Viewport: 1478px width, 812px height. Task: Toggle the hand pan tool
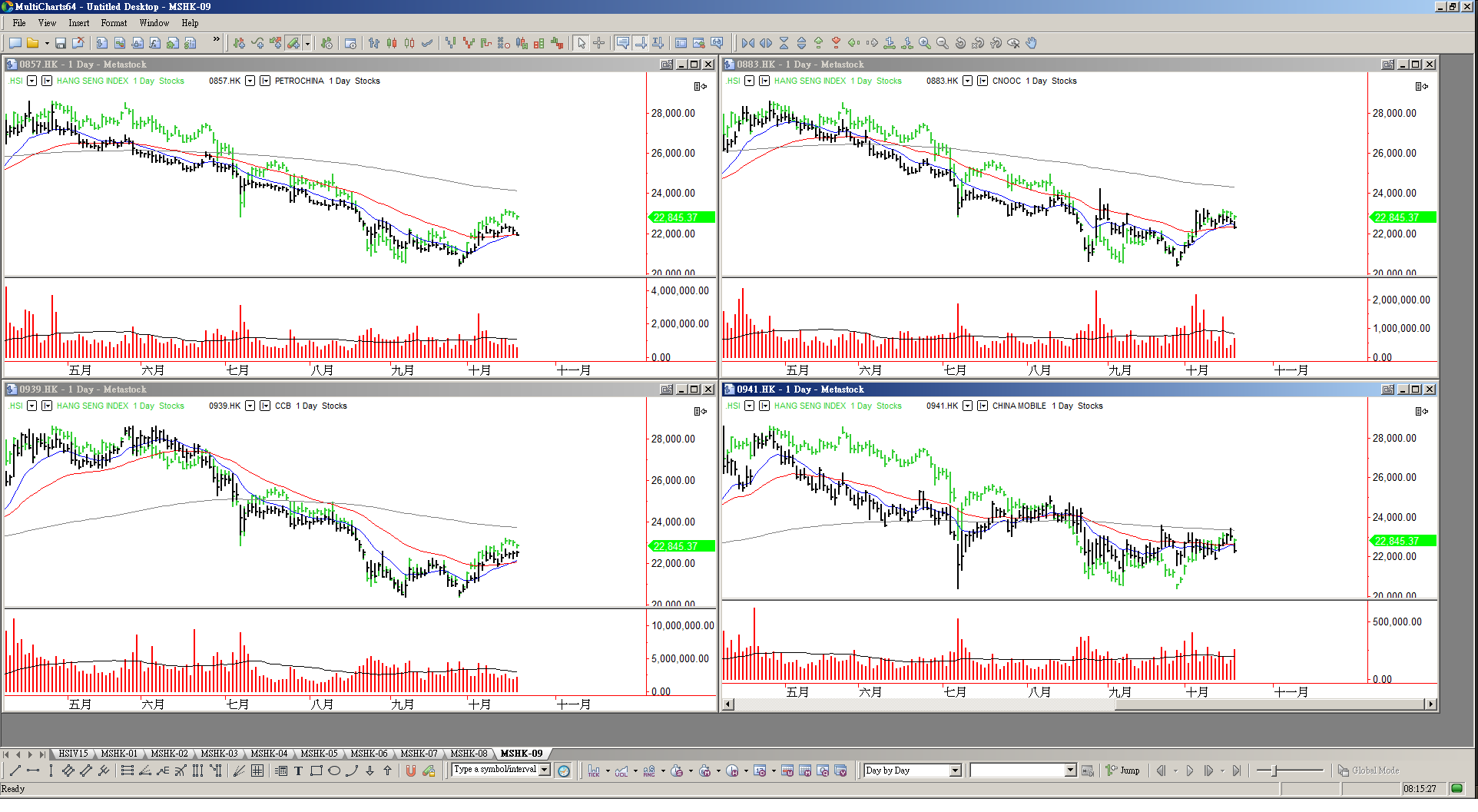coord(1032,43)
